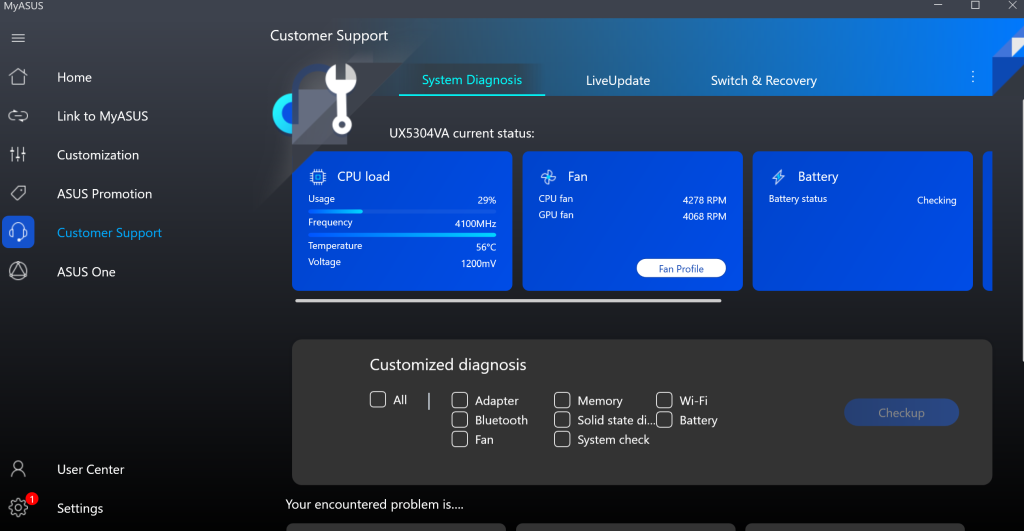Check the All diagnosis checkbox
The width and height of the screenshot is (1024, 531).
click(378, 400)
